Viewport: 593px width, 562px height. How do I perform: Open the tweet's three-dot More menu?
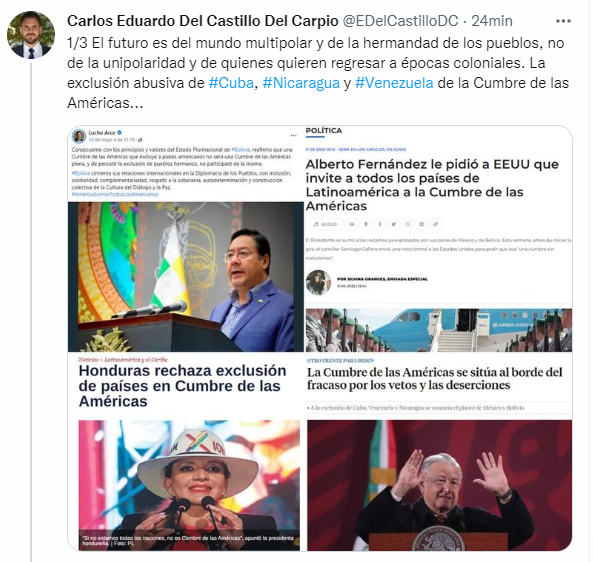click(x=563, y=21)
